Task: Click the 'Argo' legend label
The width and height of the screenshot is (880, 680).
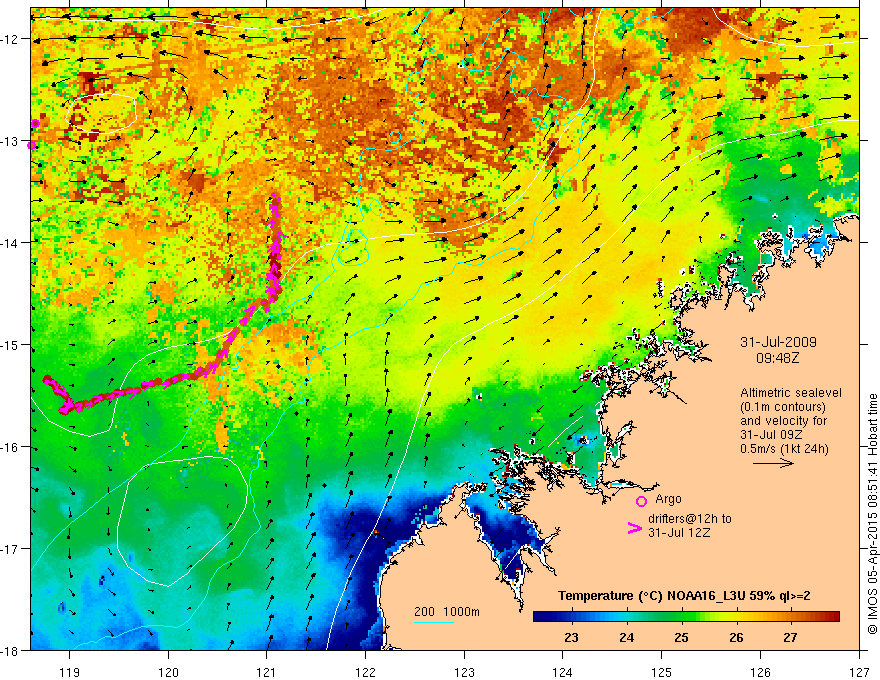Action: [x=668, y=499]
